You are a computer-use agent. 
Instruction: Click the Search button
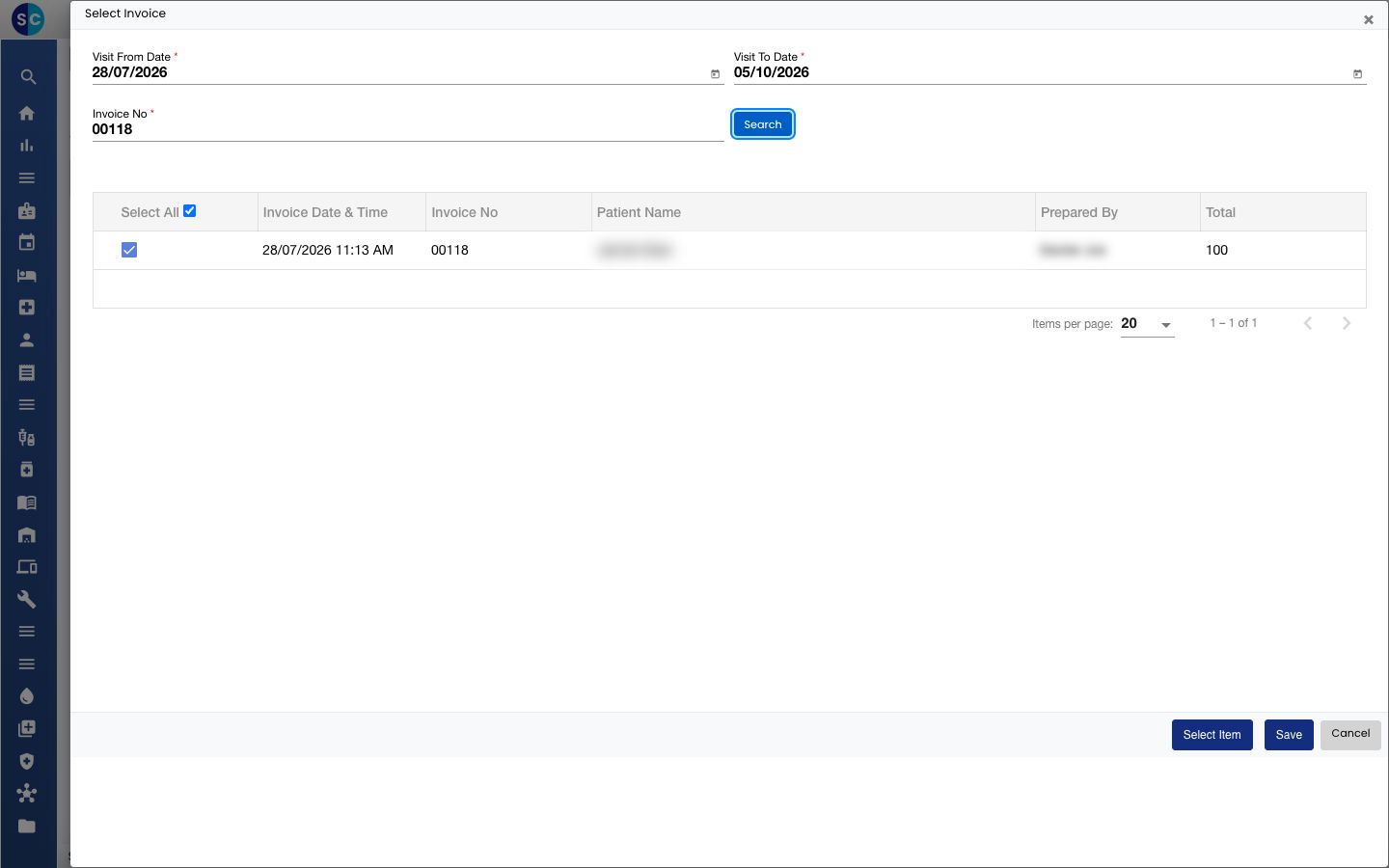(x=763, y=124)
